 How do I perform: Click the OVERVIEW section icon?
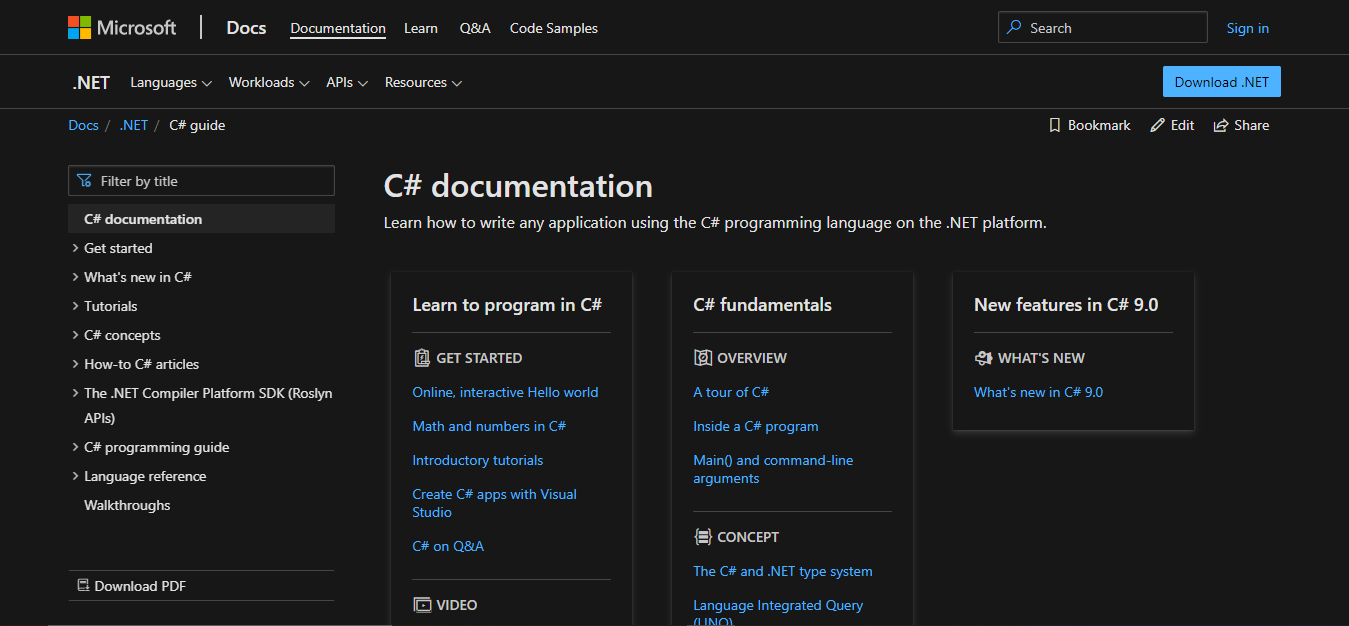[x=702, y=358]
